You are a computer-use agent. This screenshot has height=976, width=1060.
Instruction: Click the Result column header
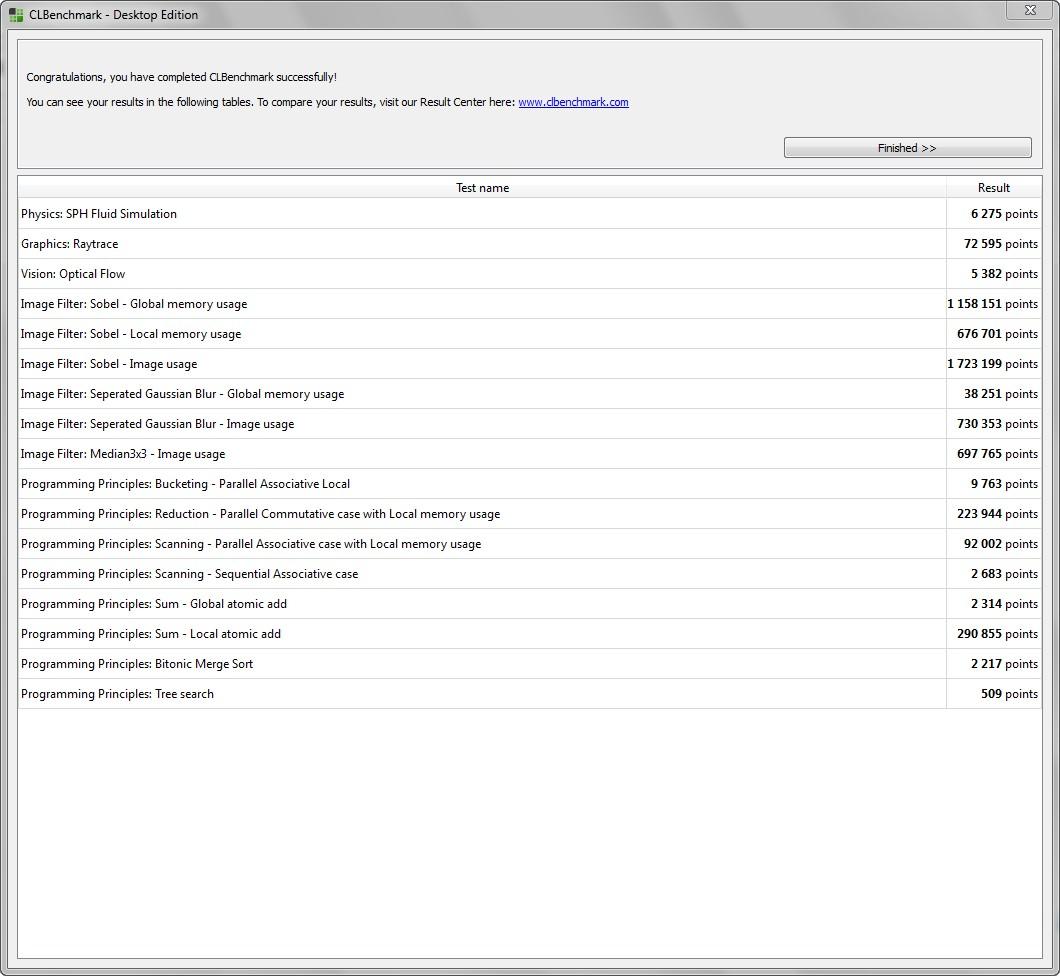tap(993, 188)
